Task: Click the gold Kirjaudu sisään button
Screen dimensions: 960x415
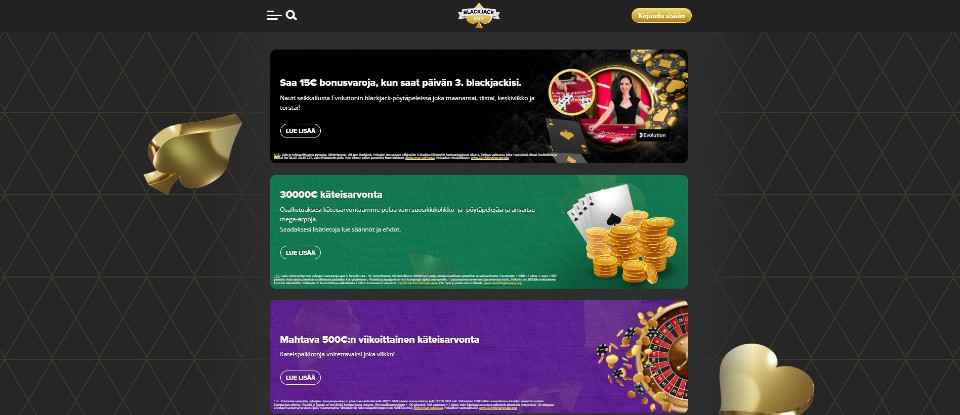Action: [661, 16]
